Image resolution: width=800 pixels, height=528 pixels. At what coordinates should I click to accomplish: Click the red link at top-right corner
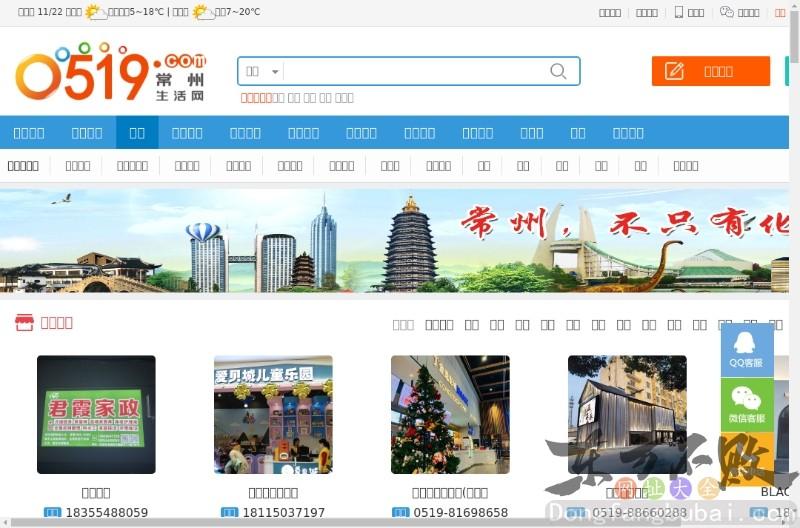click(780, 12)
